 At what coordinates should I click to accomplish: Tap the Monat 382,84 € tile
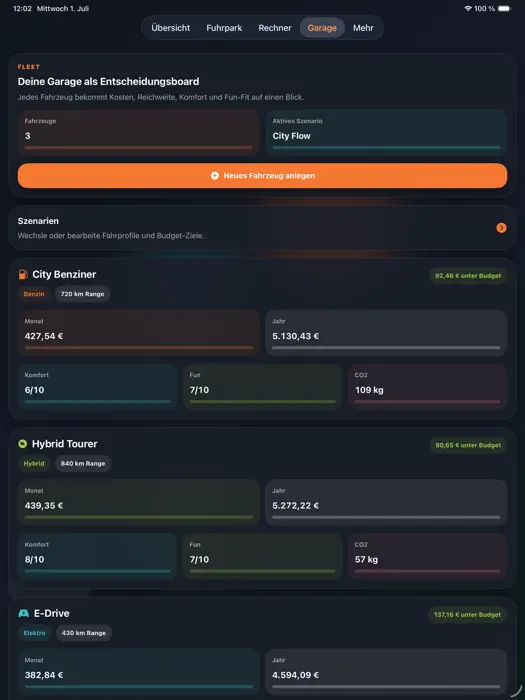pos(139,672)
